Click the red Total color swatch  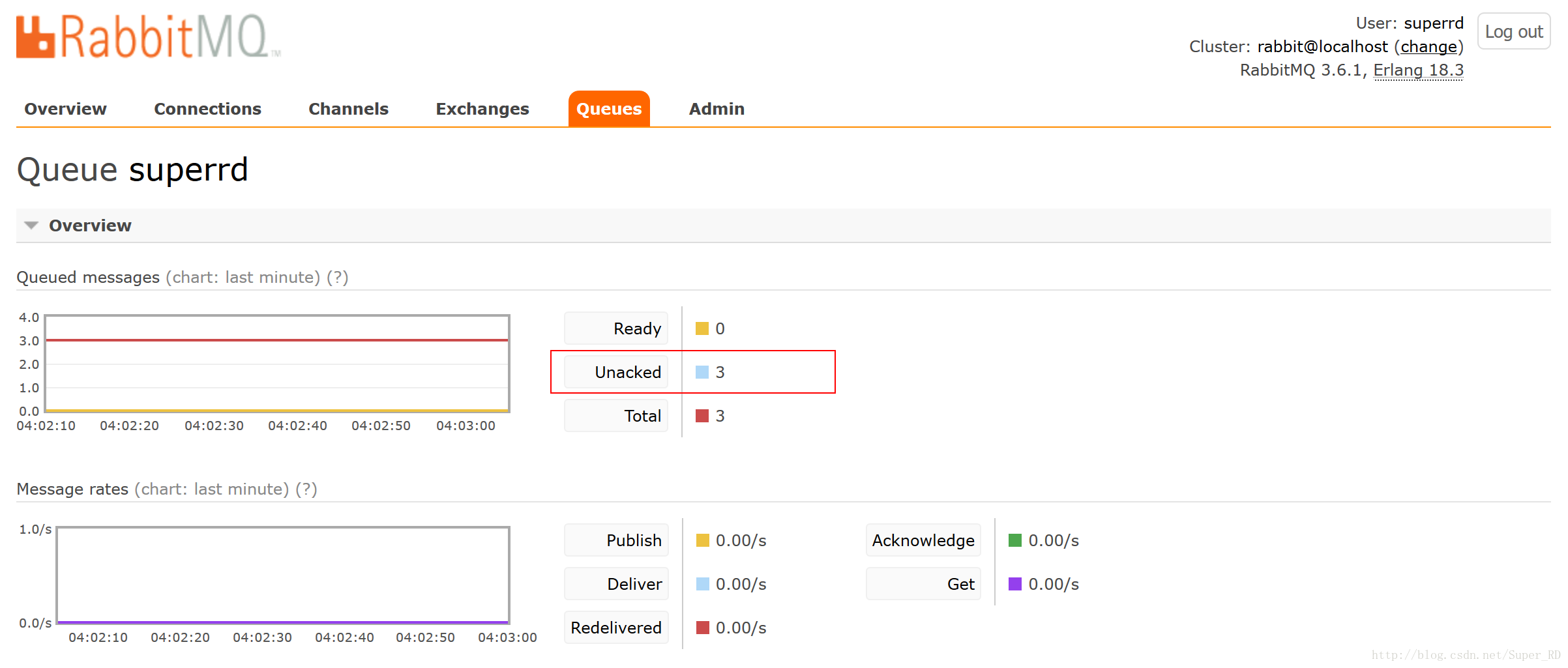click(702, 416)
